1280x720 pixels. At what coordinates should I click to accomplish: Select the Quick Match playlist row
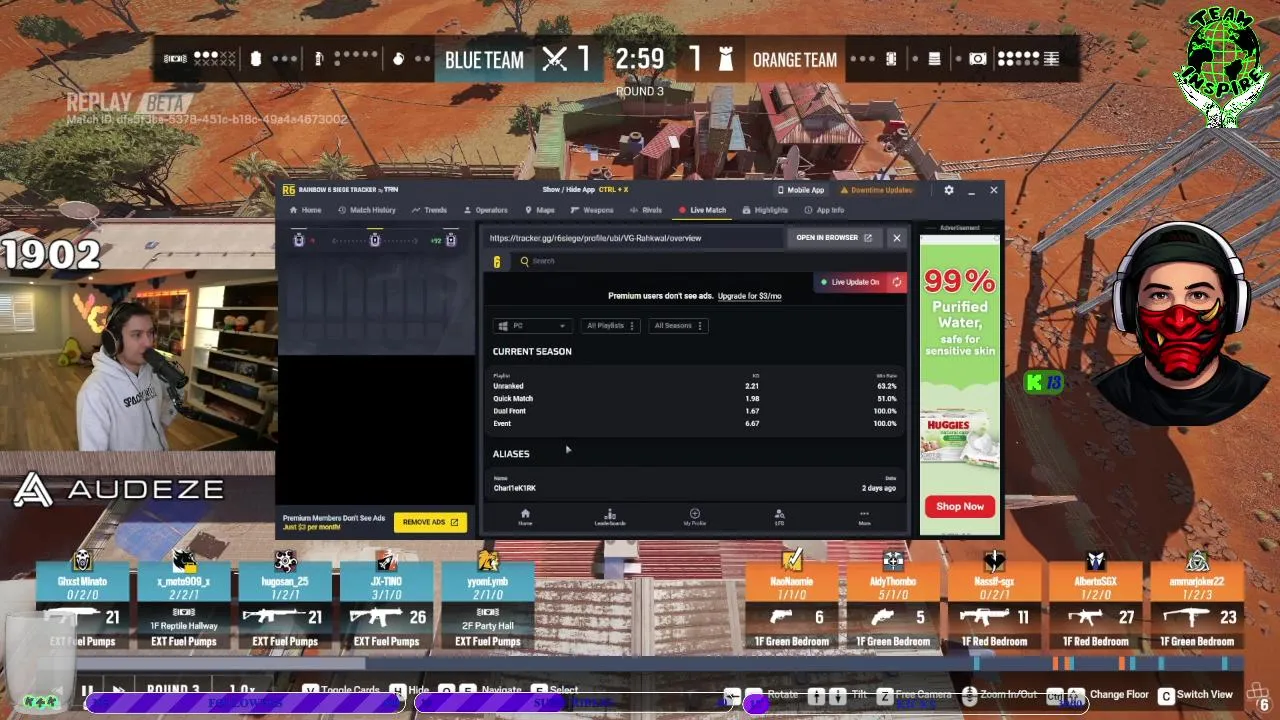tap(695, 398)
